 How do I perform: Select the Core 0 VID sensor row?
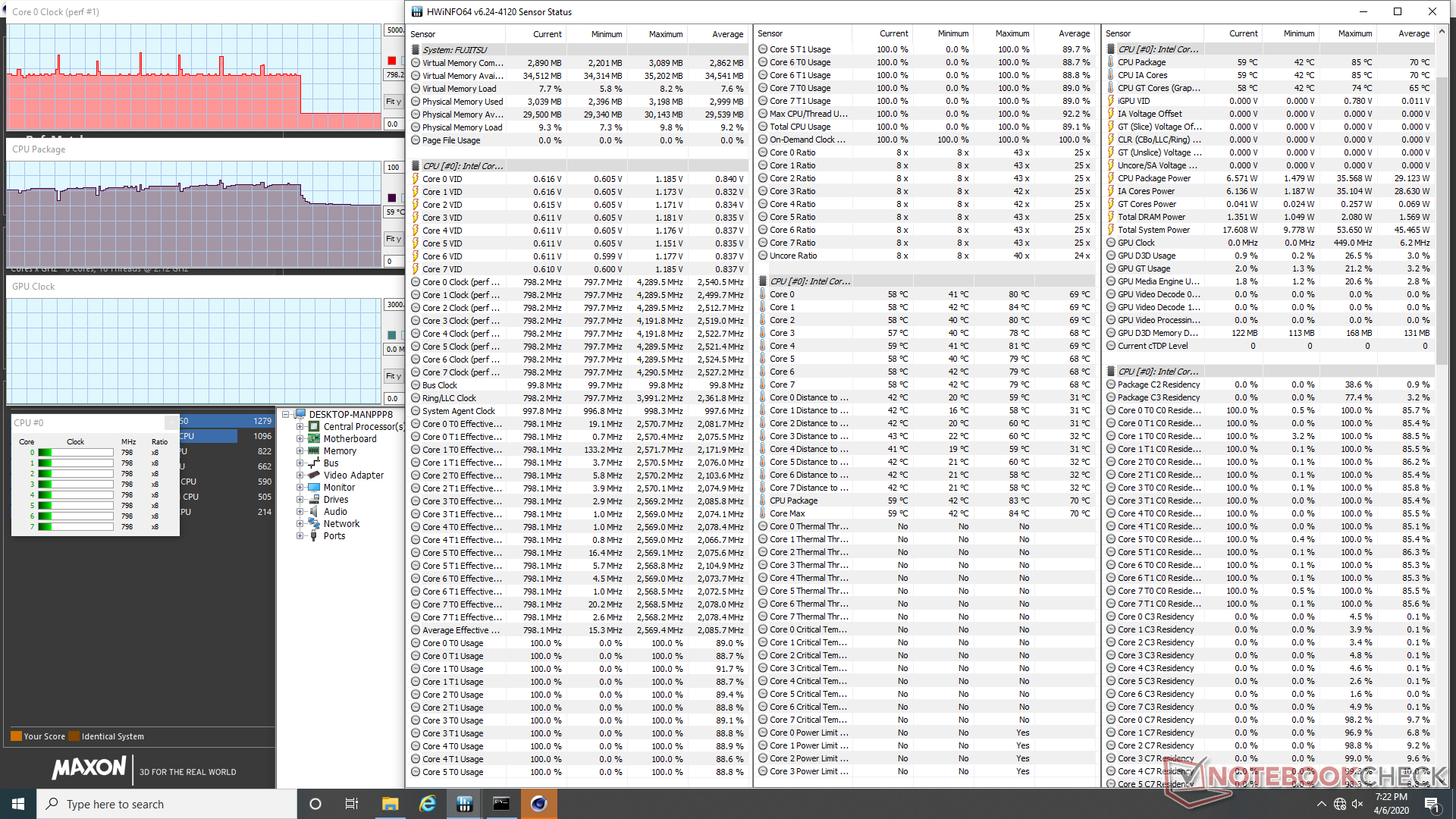442,179
